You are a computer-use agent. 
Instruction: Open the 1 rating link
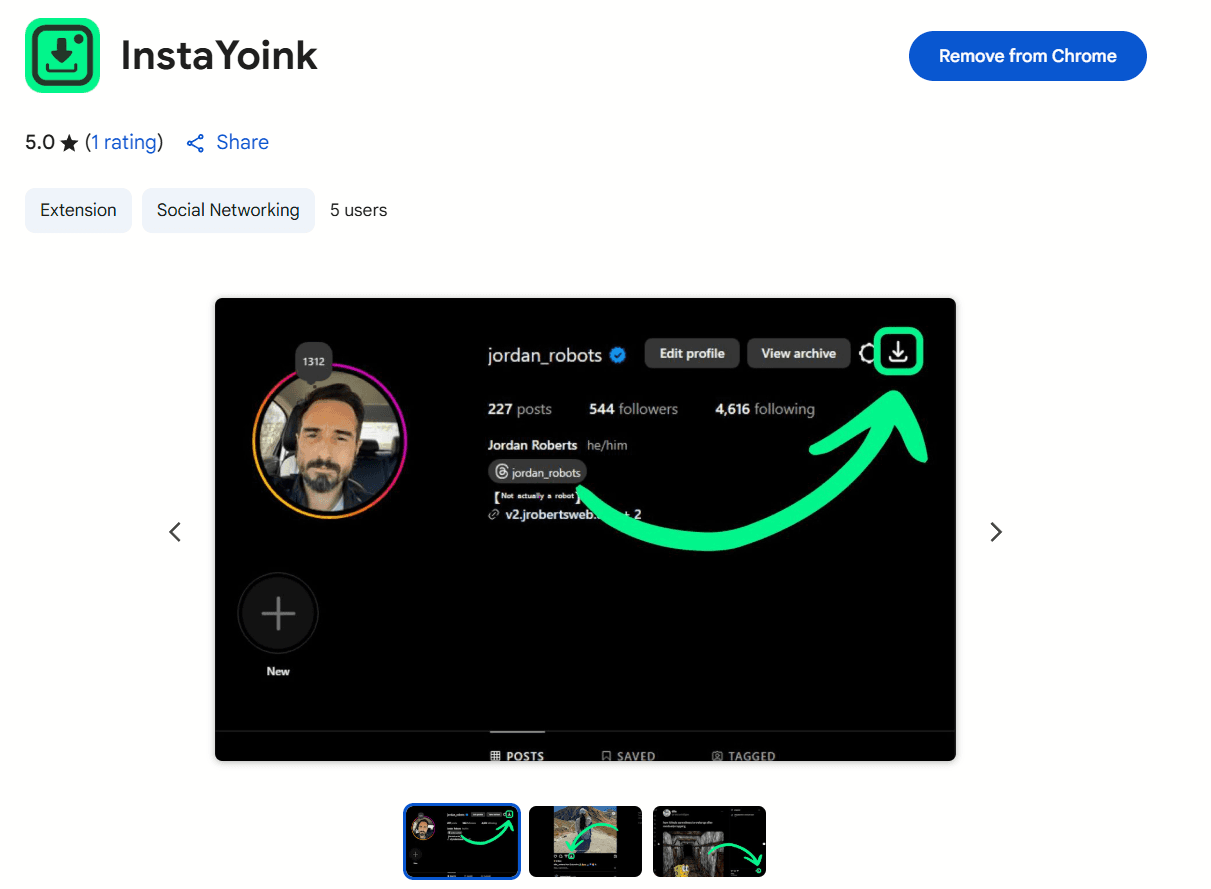point(124,141)
